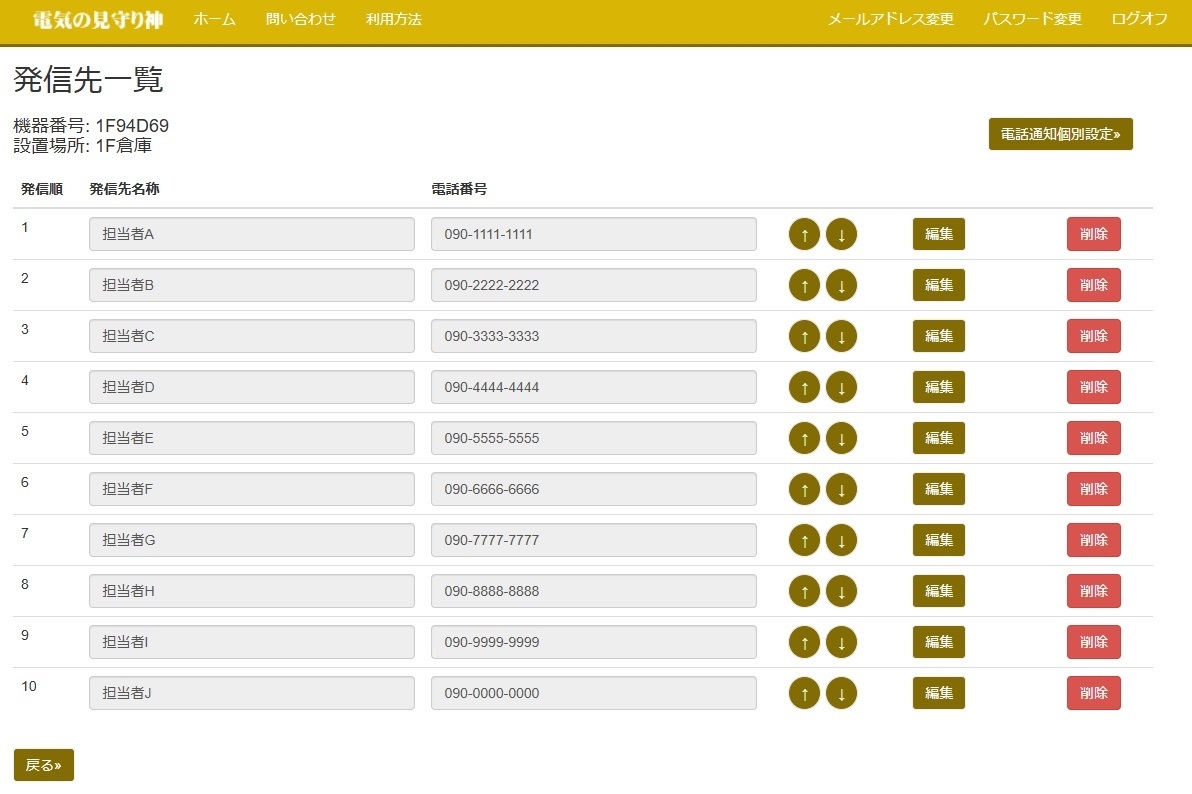Image resolution: width=1192 pixels, height=794 pixels.
Task: Open 利用方法 in navigation bar
Action: click(x=393, y=19)
